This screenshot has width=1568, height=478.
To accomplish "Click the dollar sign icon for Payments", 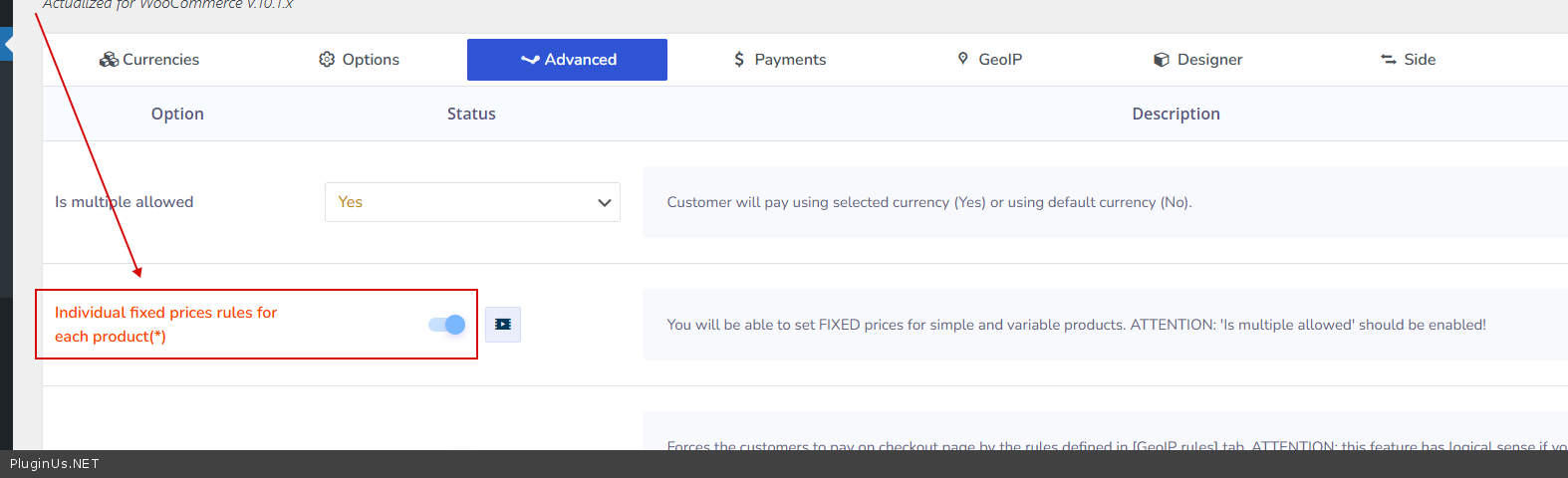I will coord(739,60).
